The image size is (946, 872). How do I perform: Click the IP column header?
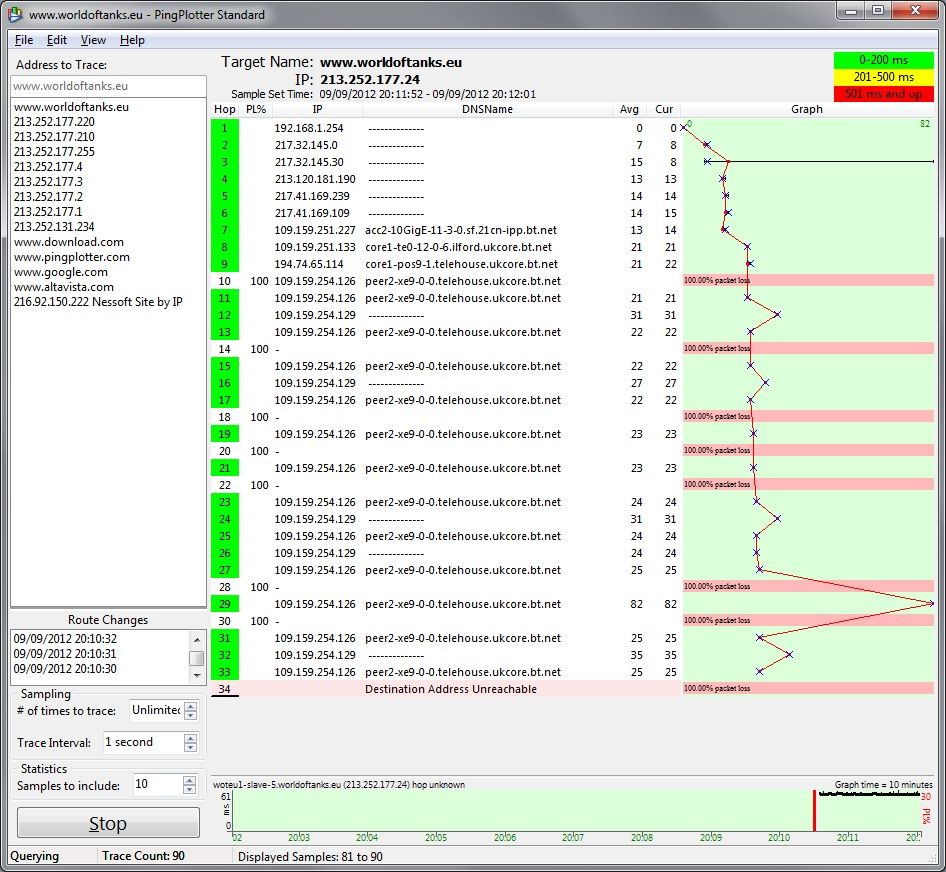(317, 109)
